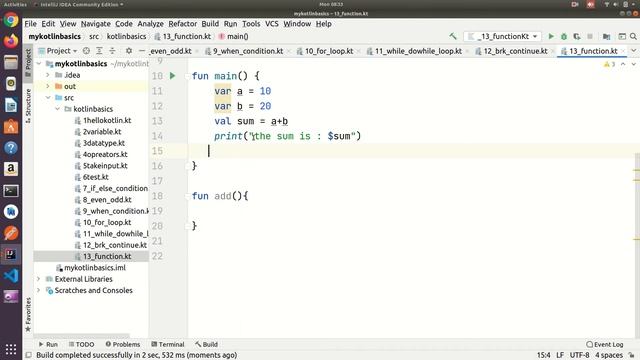Screen dimensions: 640x360
Task: Go to previous highlighted warning arrow
Action: (x=623, y=64)
